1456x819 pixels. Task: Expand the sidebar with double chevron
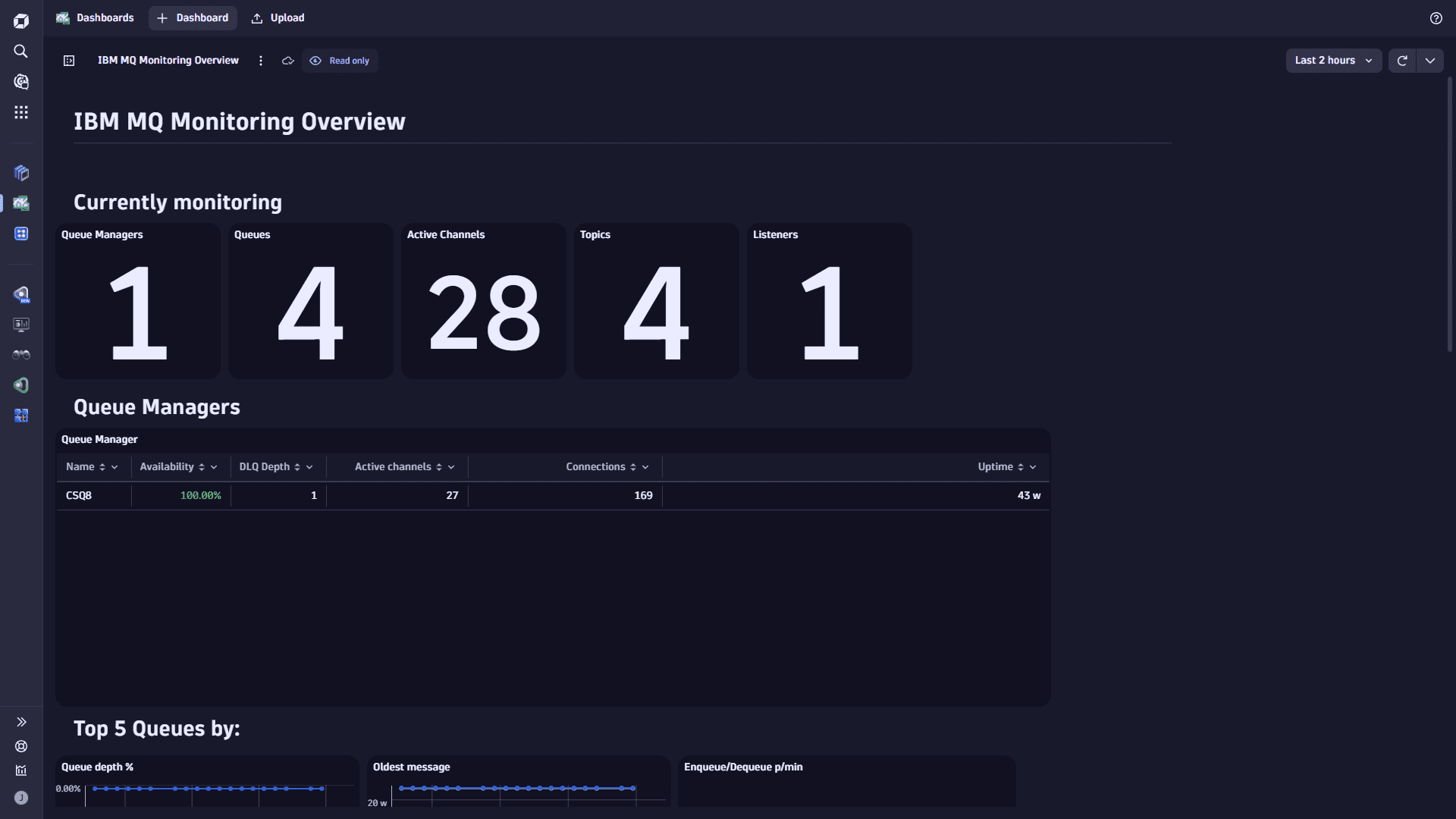[x=21, y=722]
